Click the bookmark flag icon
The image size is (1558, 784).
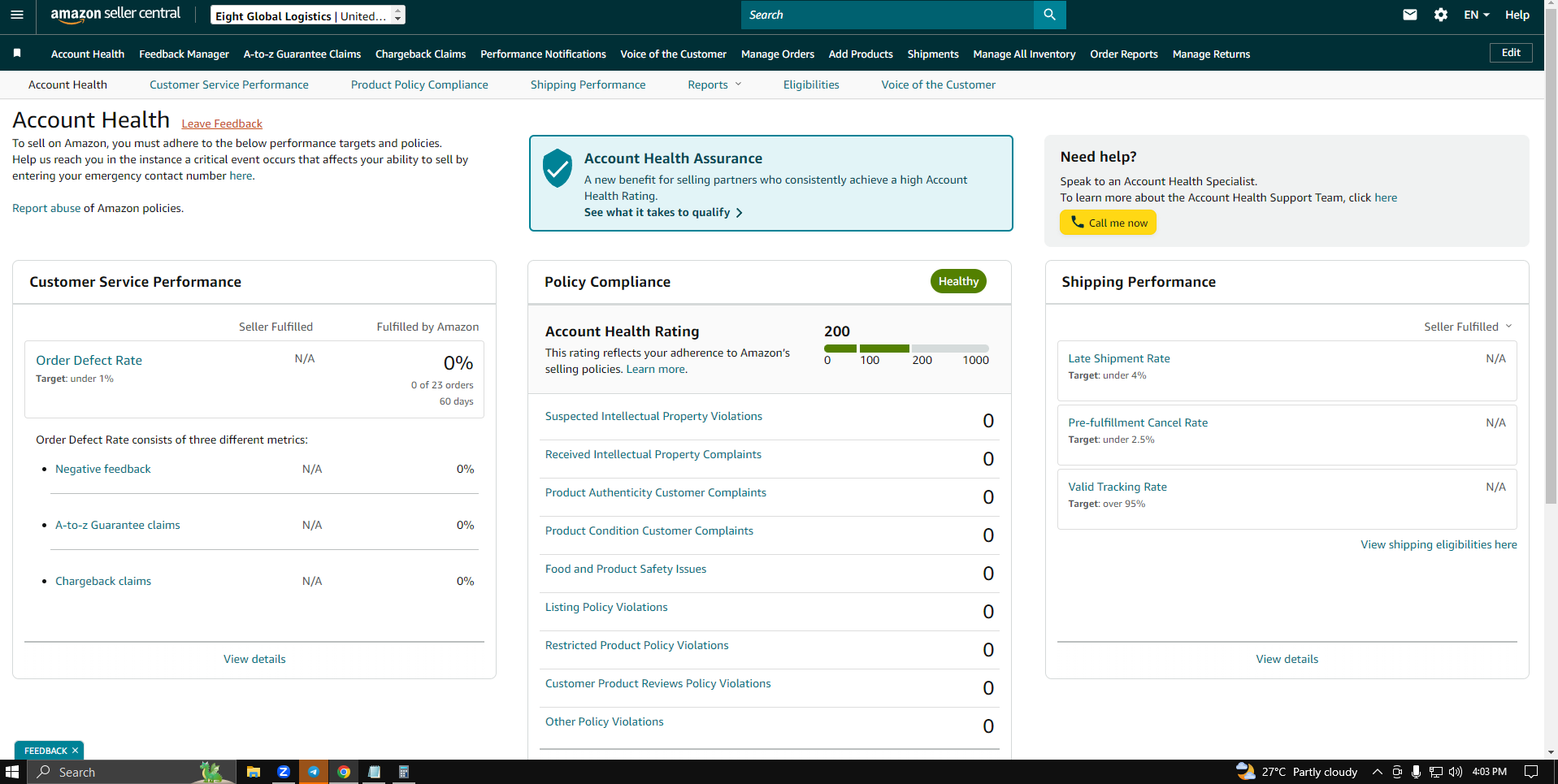point(17,53)
